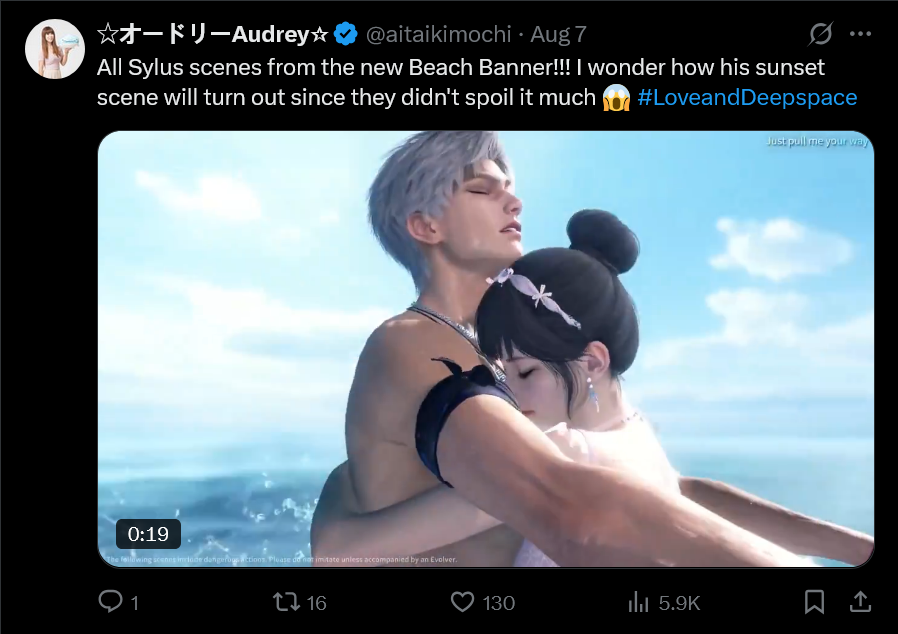This screenshot has width=898, height=634.
Task: Click the blue verified badge icon
Action: point(345,34)
